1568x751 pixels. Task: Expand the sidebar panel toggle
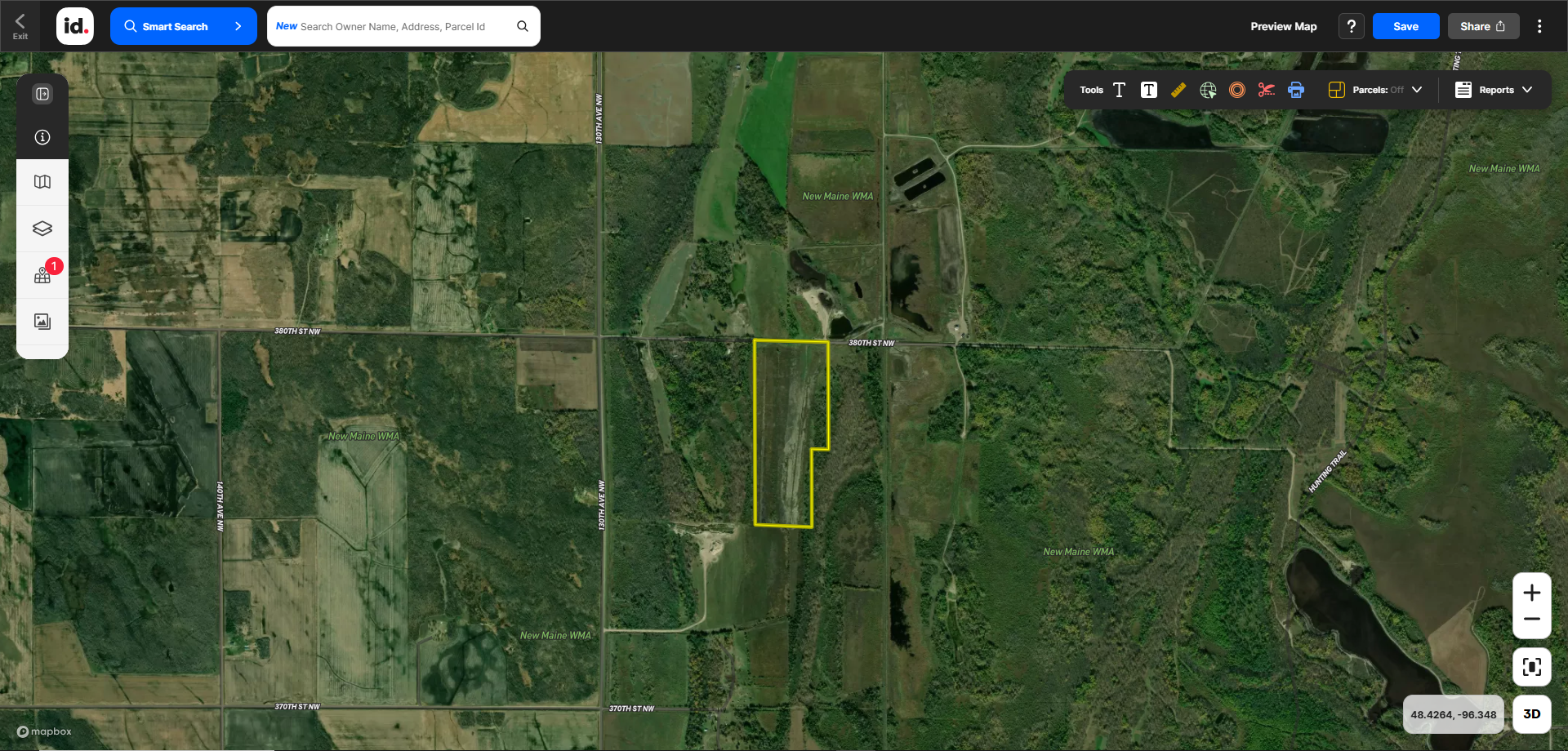pos(42,94)
